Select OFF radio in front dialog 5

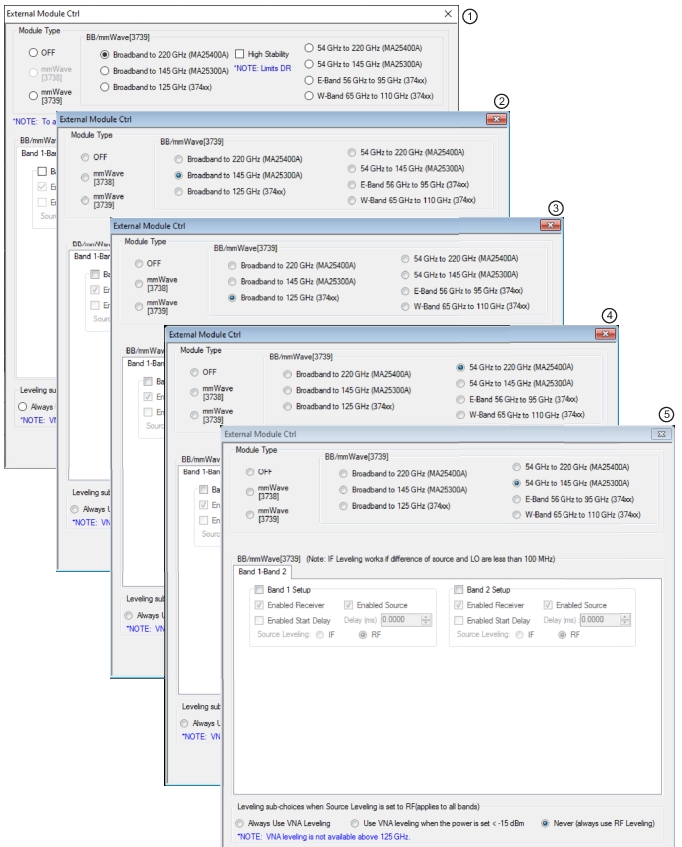249,472
